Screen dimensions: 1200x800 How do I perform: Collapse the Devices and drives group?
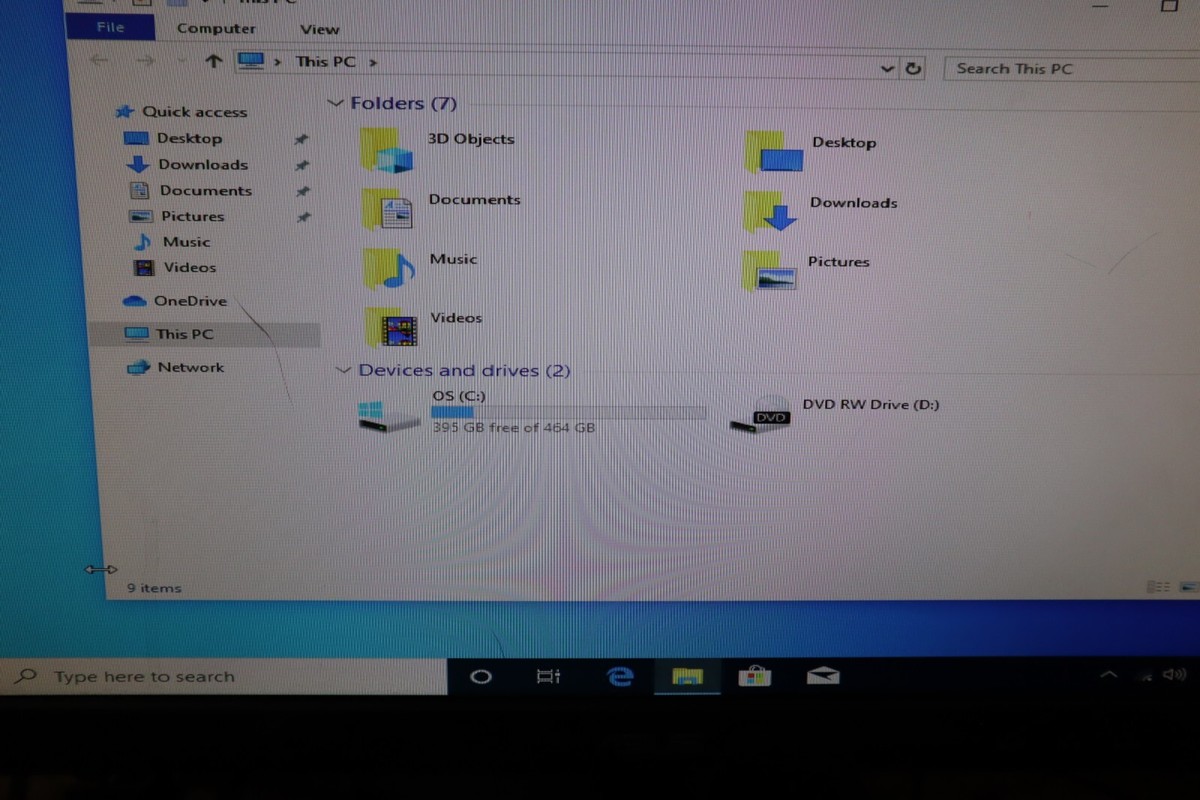click(x=344, y=370)
